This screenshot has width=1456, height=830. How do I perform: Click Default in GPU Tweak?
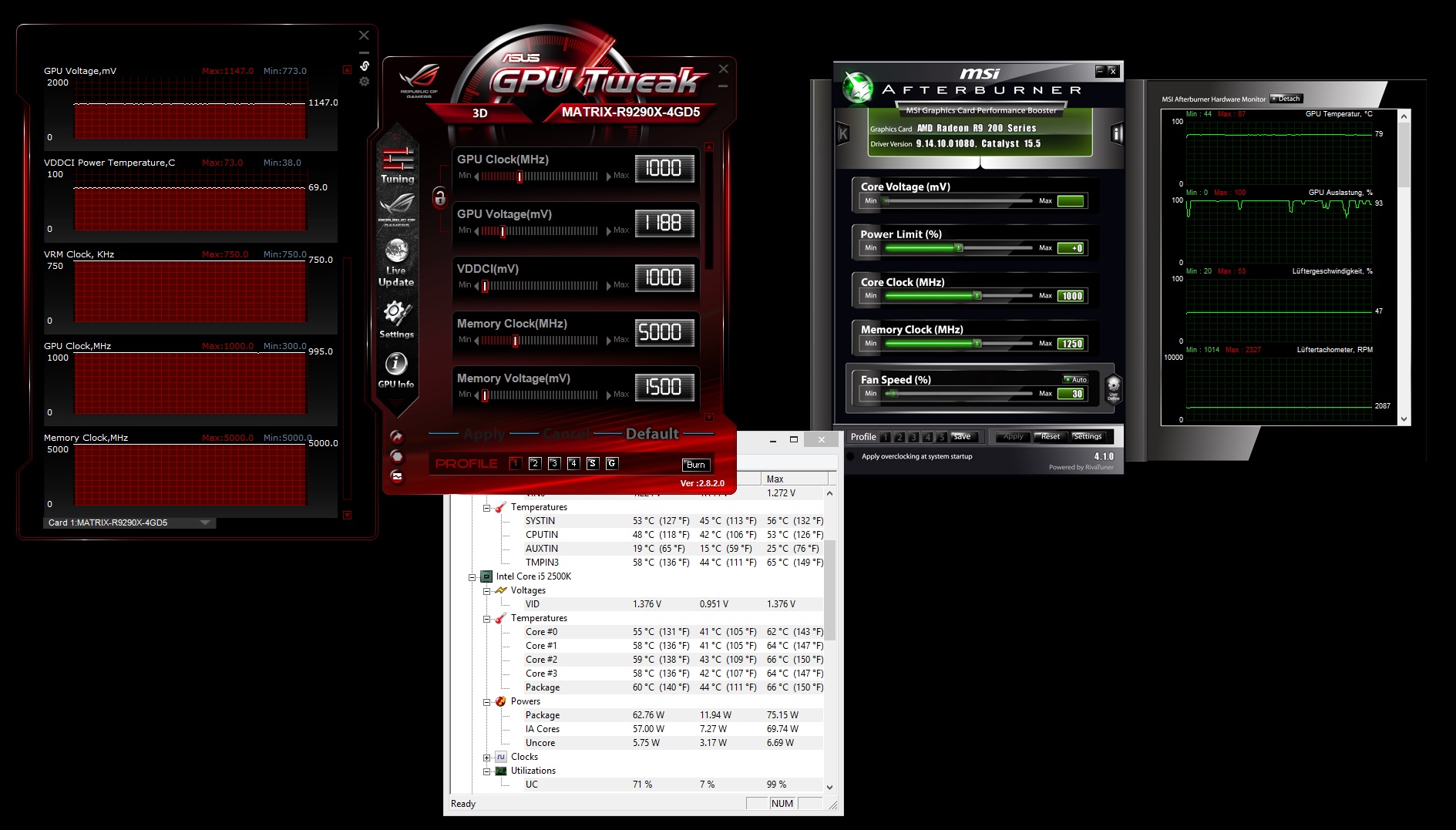[x=652, y=434]
